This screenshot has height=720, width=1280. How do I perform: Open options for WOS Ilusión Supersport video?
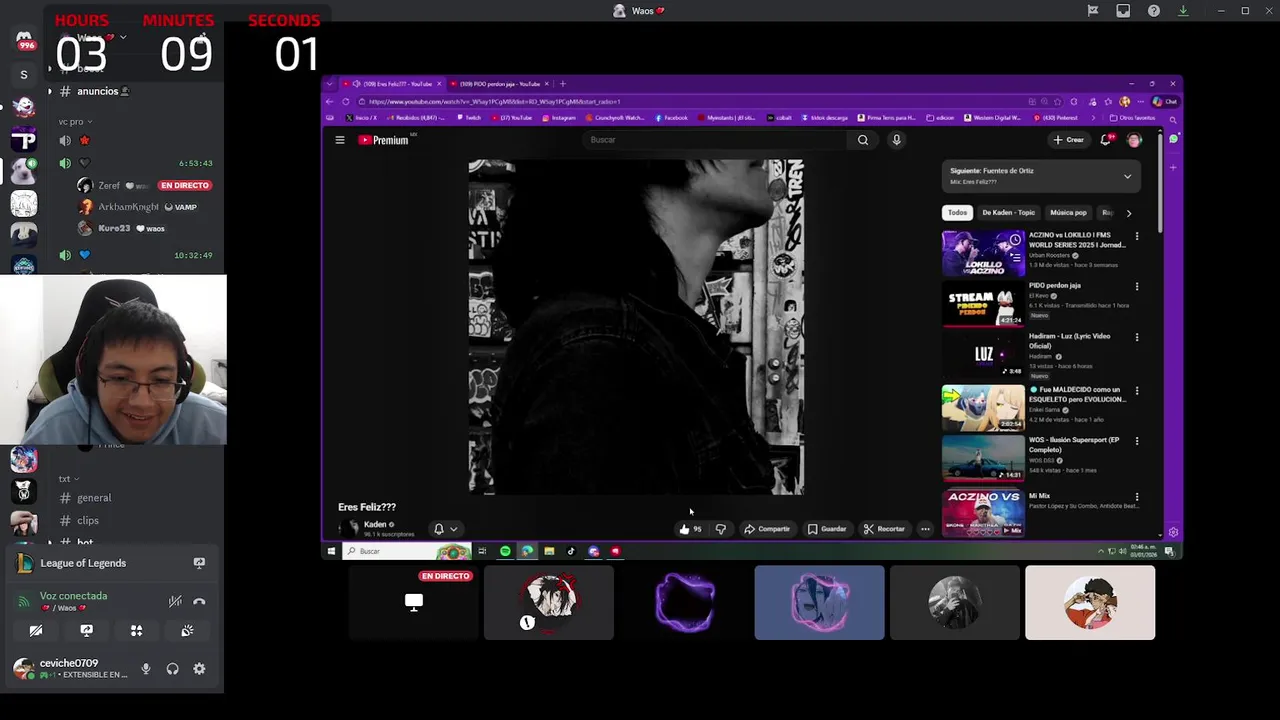[1137, 441]
